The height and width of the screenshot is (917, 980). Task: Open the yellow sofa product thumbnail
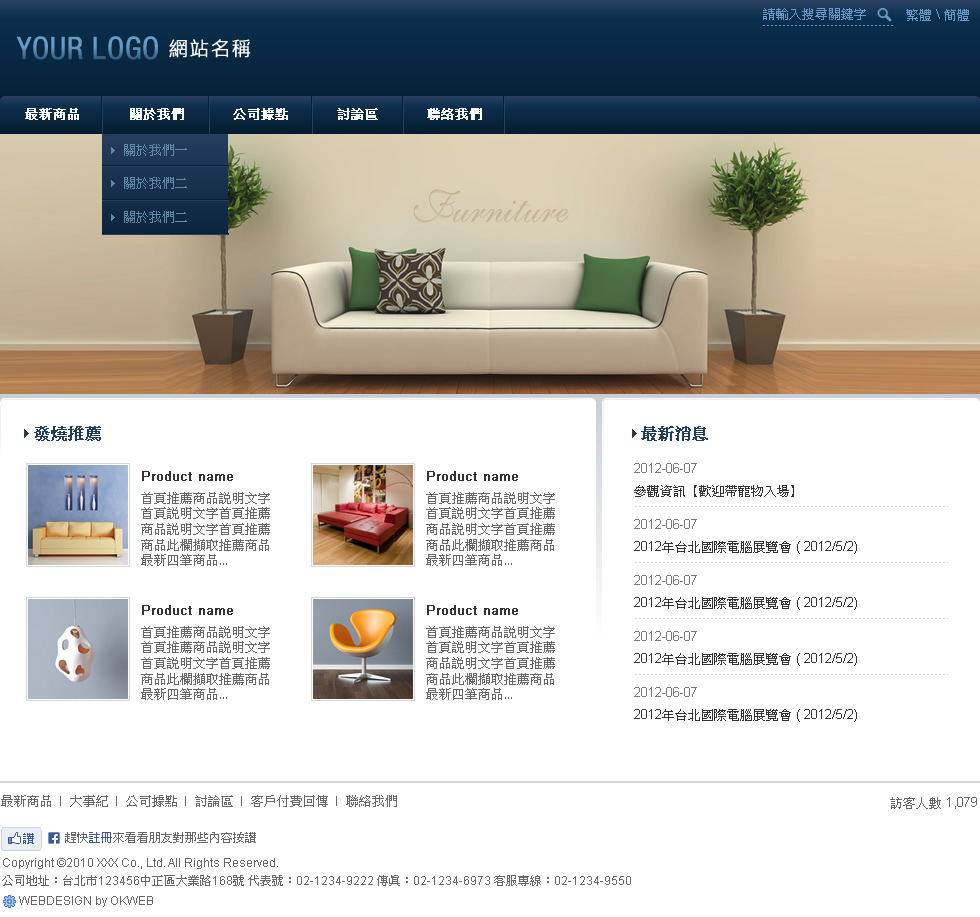tap(78, 515)
